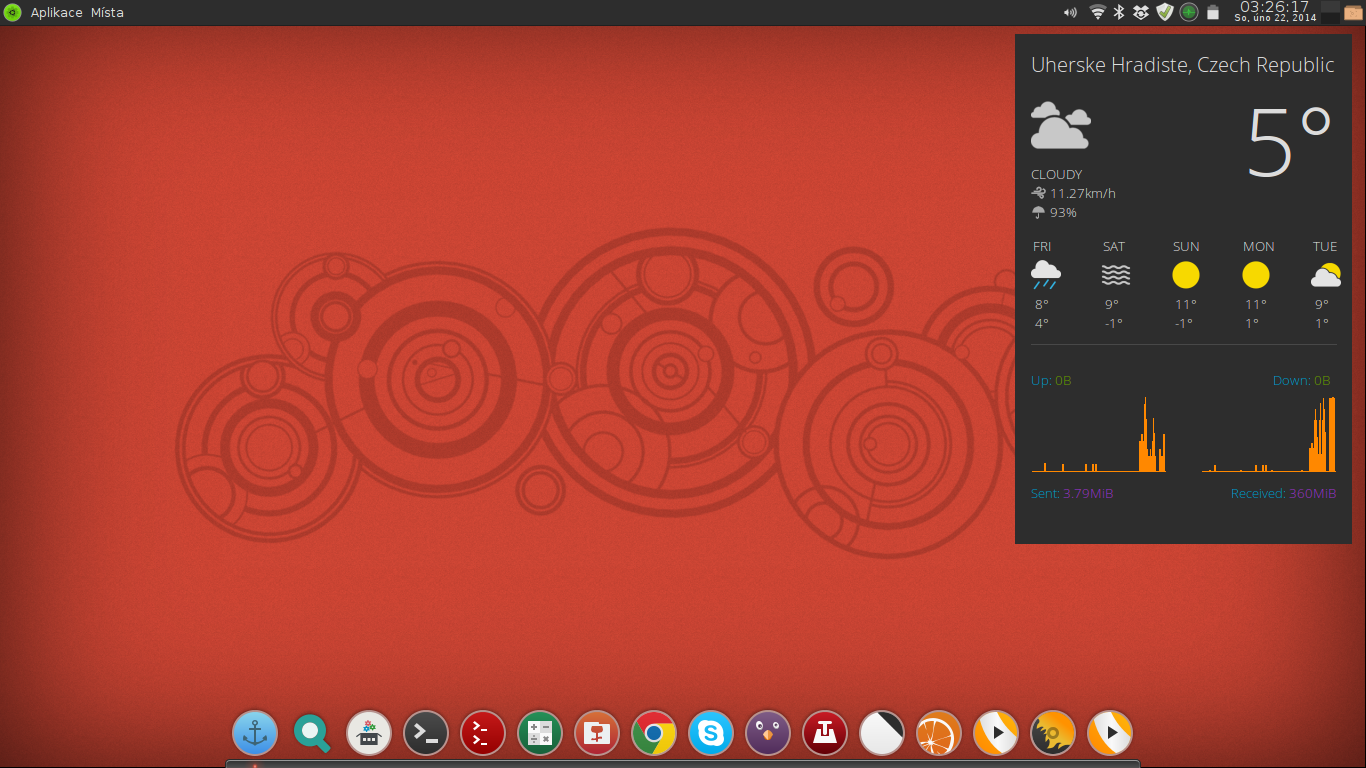Click the volume speaker tray icon
1366x768 pixels.
(1070, 13)
